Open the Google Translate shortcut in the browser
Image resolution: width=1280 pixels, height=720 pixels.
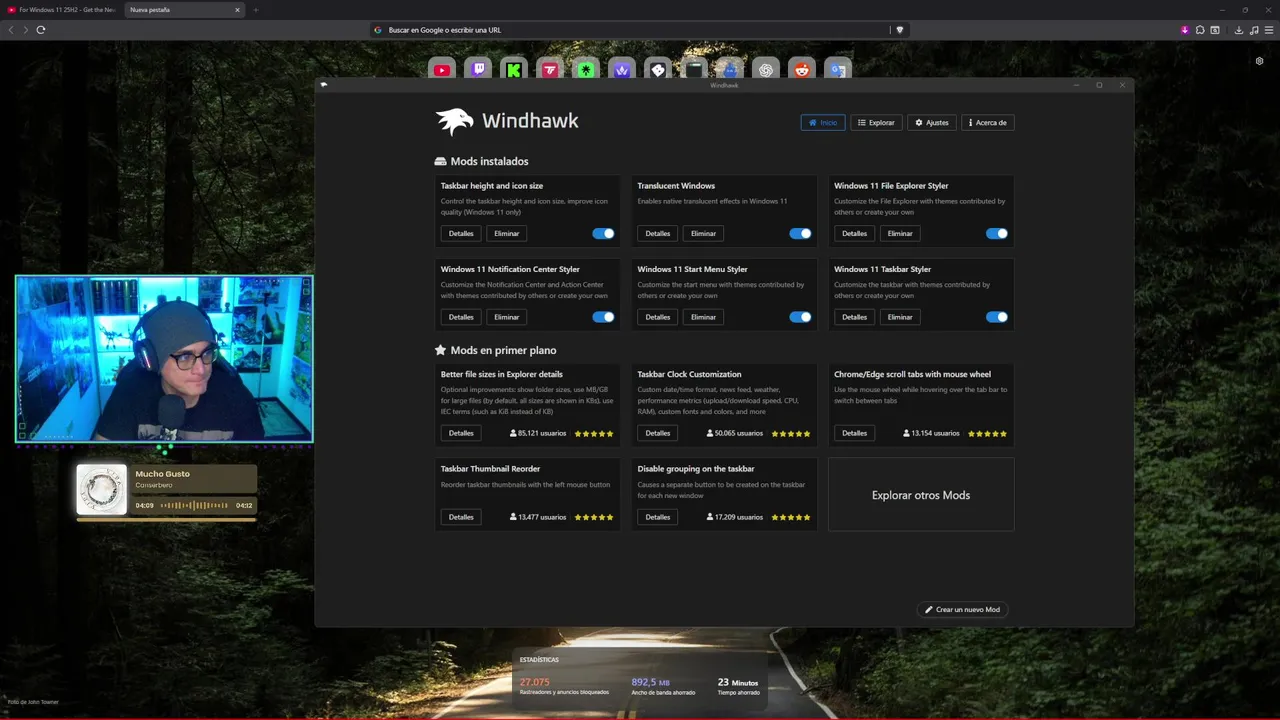pyautogui.click(x=838, y=69)
